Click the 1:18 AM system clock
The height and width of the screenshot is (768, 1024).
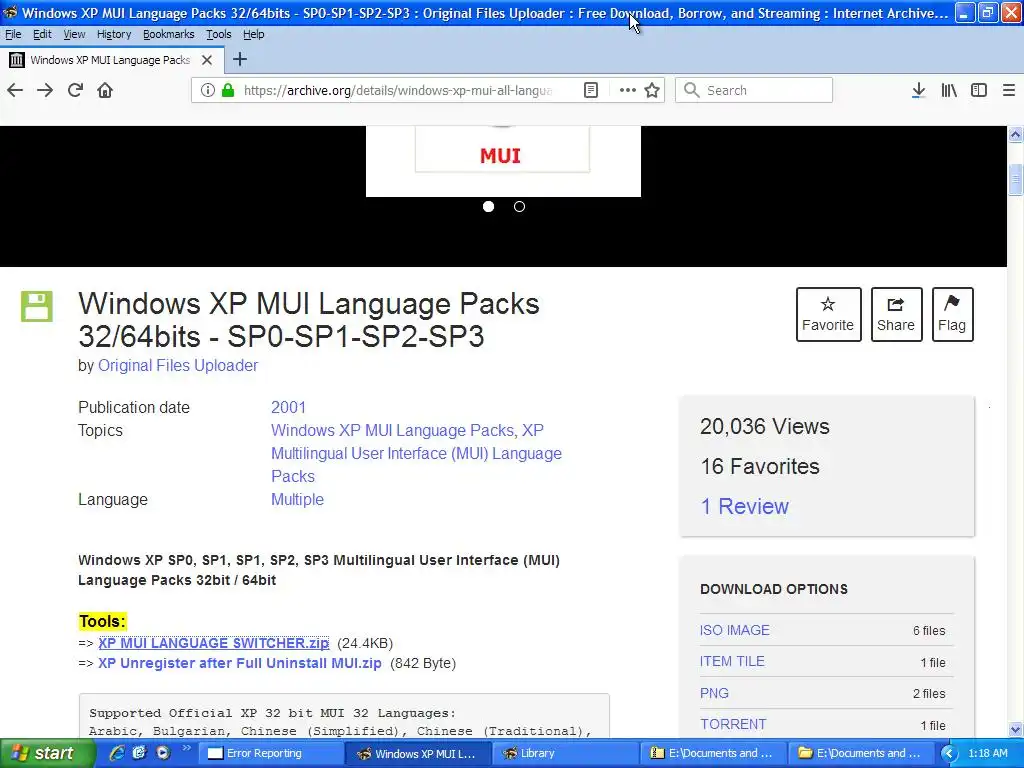pos(988,753)
